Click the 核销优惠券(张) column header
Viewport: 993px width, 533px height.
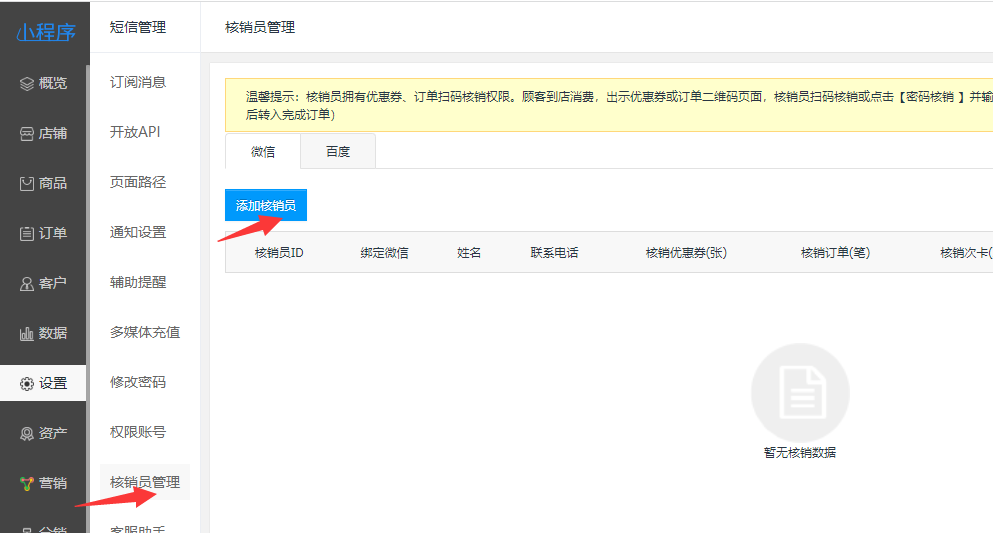[x=686, y=253]
